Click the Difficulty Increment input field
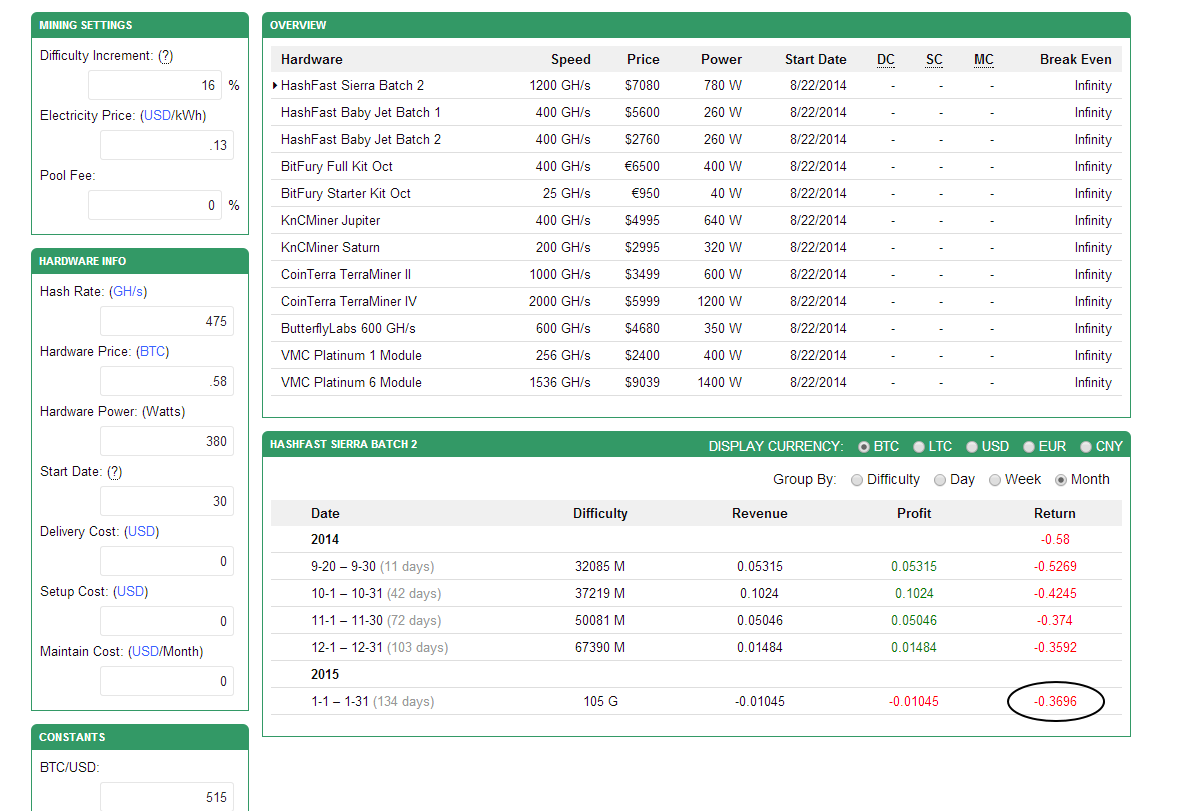The height and width of the screenshot is (811, 1184). 155,85
